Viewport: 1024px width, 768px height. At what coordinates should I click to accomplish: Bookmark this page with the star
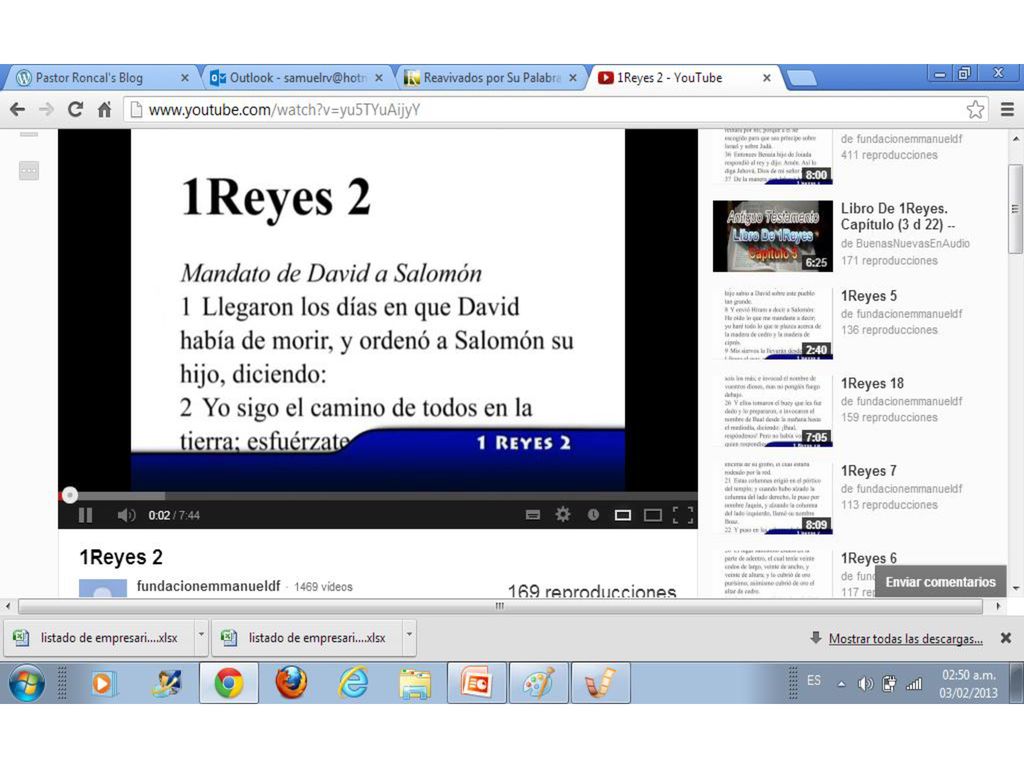(x=975, y=109)
